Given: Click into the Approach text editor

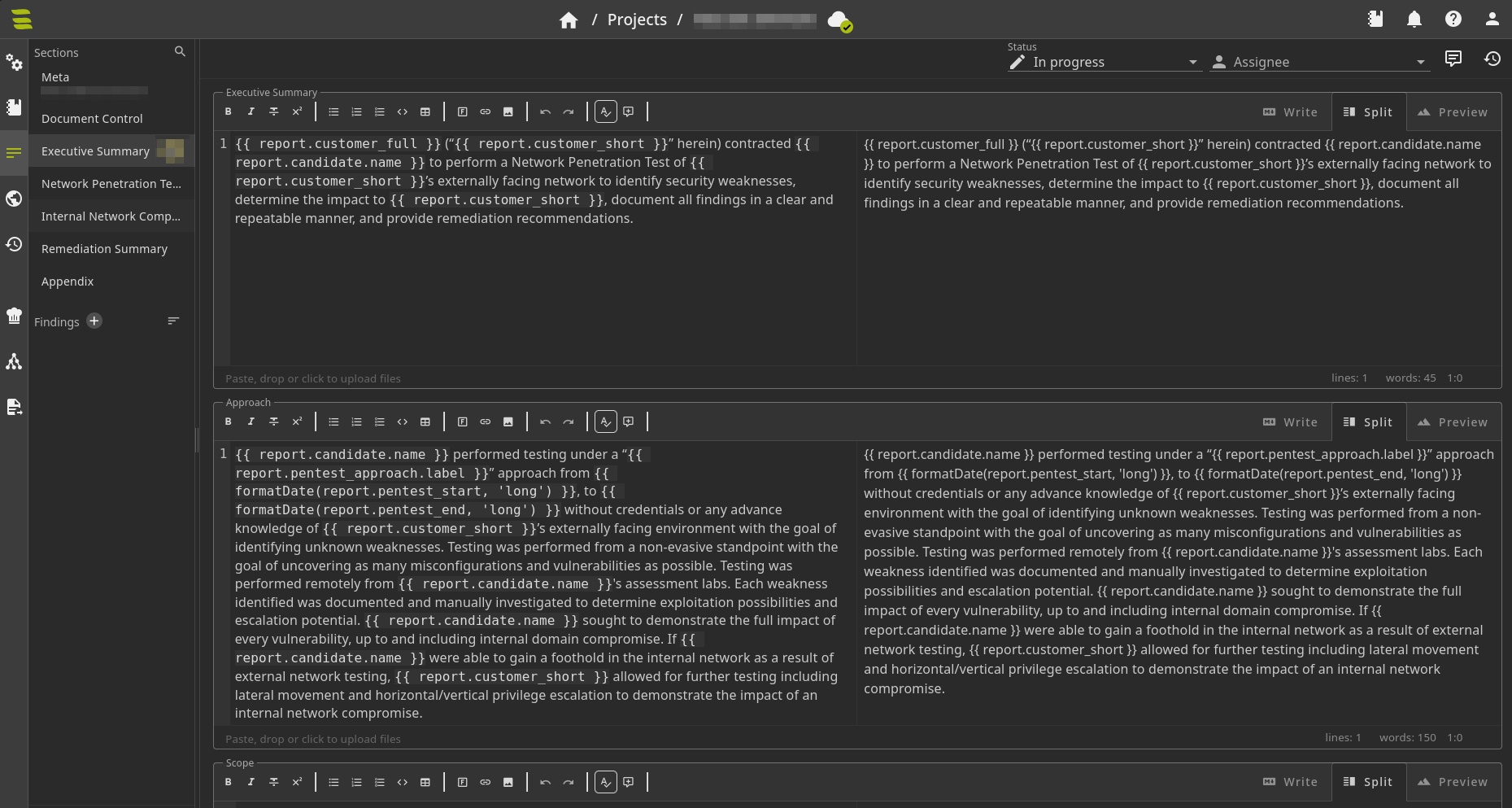Looking at the screenshot, I should click(x=542, y=583).
